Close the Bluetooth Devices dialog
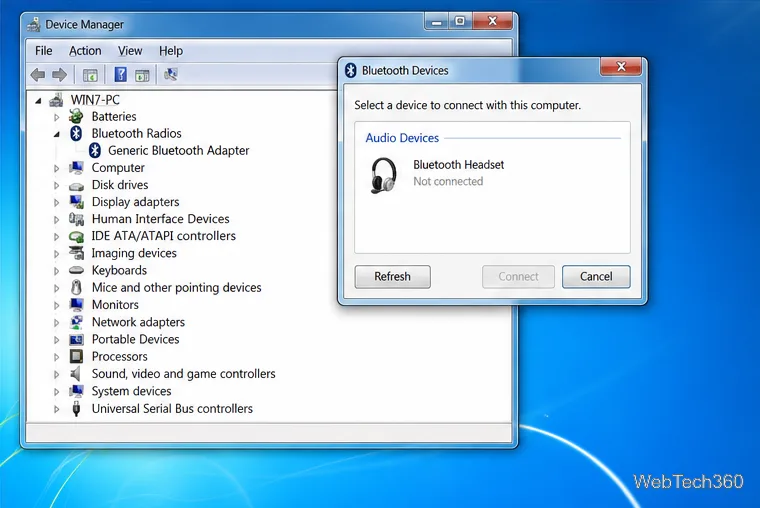 (x=621, y=67)
